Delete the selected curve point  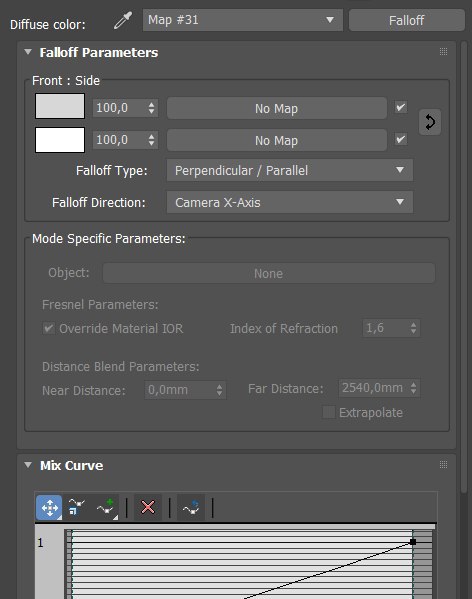coord(148,508)
